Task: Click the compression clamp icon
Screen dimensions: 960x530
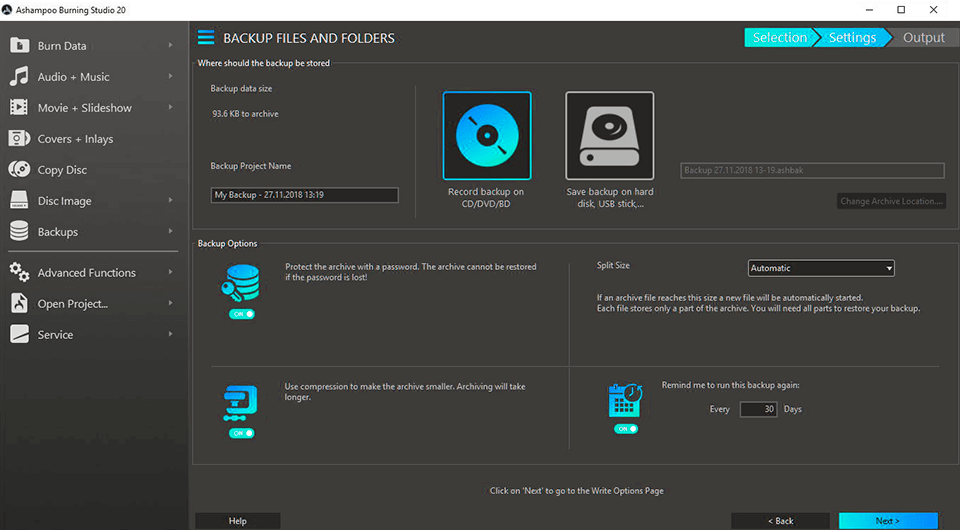Action: click(241, 403)
